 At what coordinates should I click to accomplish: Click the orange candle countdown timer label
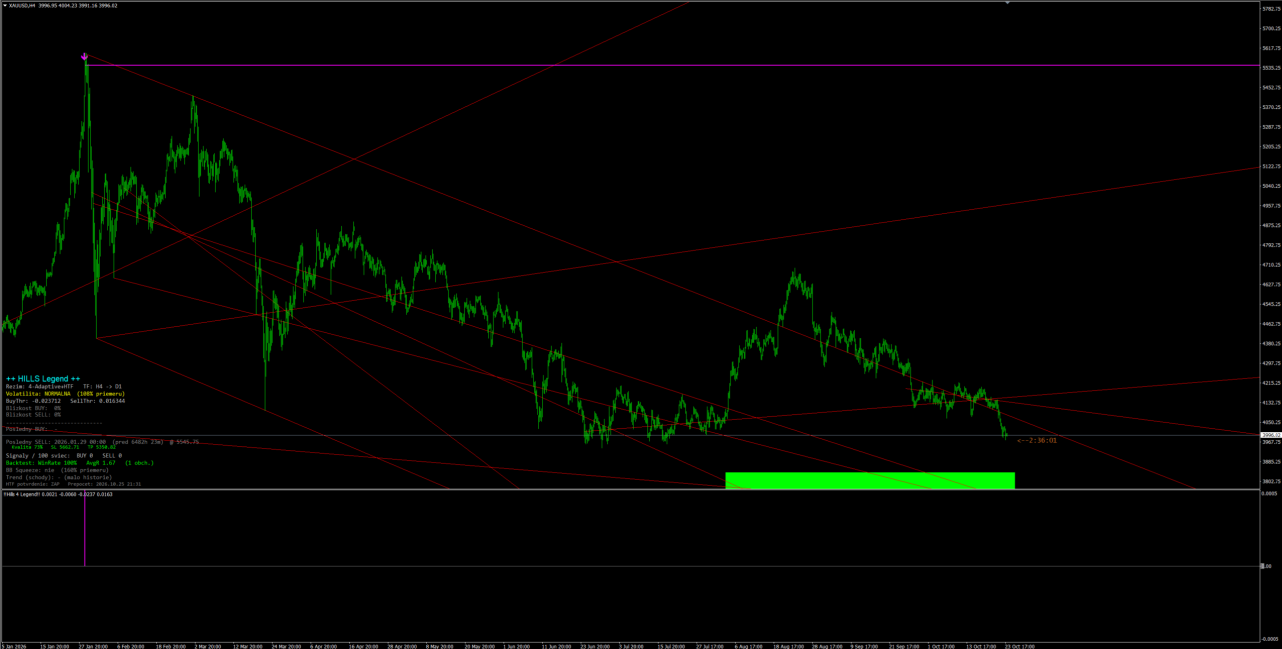click(x=1037, y=440)
